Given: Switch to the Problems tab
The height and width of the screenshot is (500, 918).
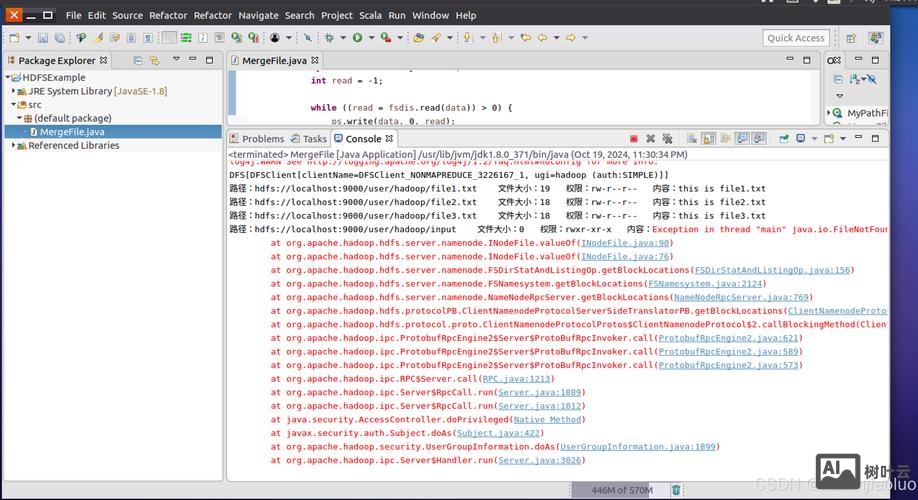Looking at the screenshot, I should pyautogui.click(x=263, y=139).
